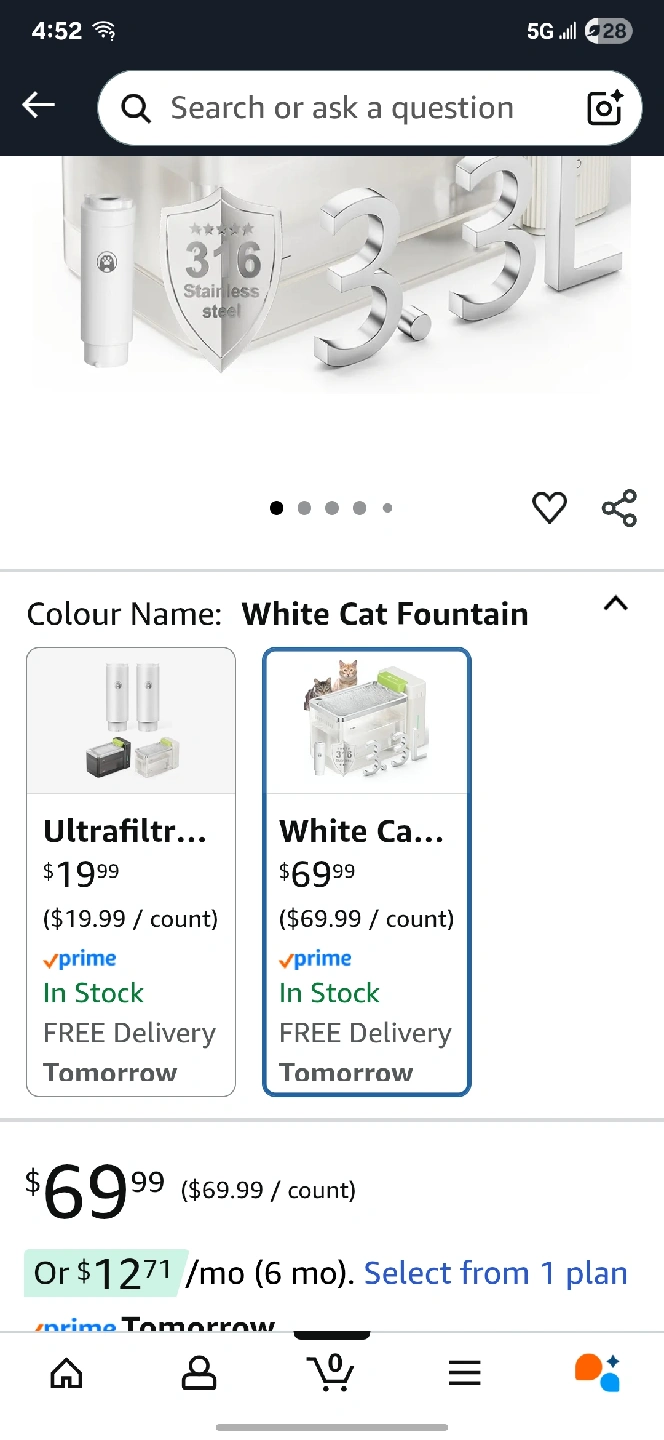Tap the $69.99 price per count text
This screenshot has height=1440, width=664.
coord(268,1190)
